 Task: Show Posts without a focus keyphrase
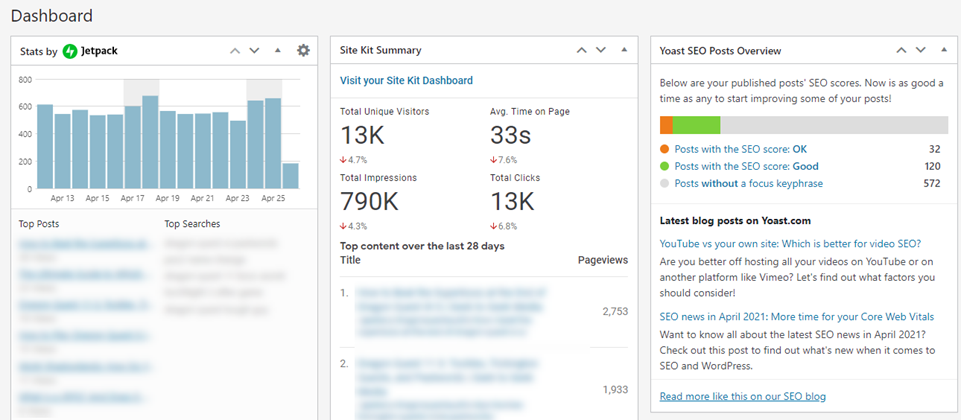click(x=749, y=183)
